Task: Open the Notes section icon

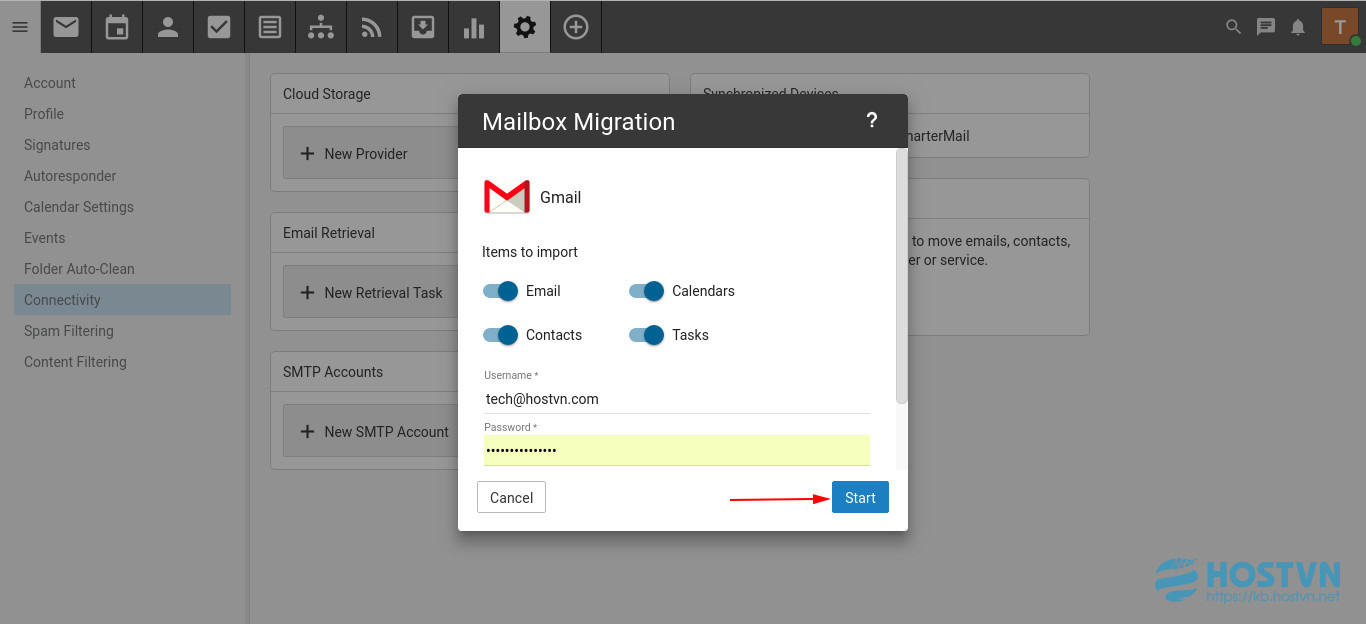Action: 270,27
